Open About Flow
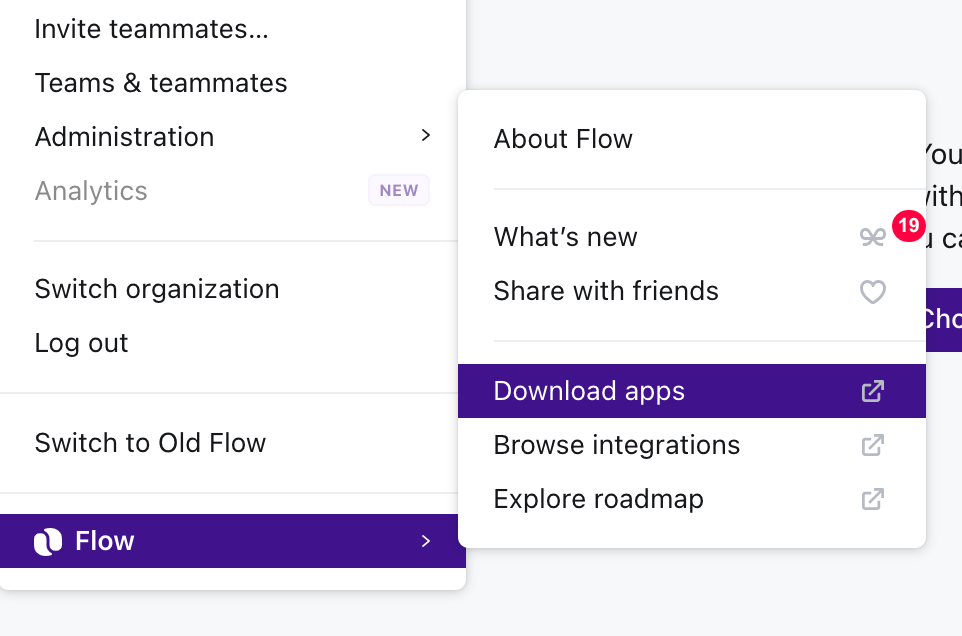This screenshot has width=962, height=636. pos(691,139)
